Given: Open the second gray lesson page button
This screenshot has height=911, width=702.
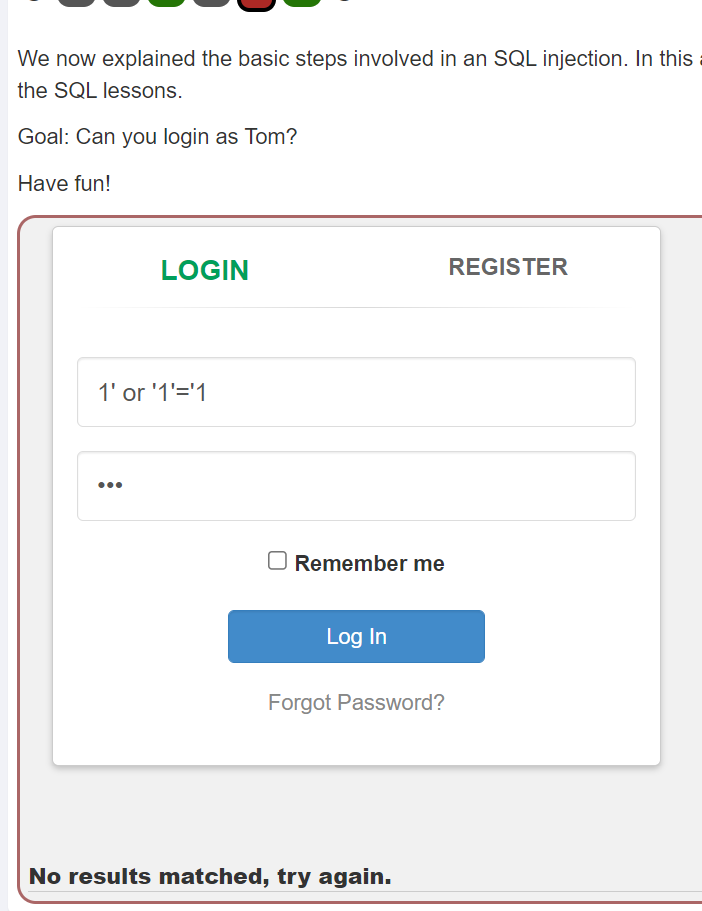Looking at the screenshot, I should [x=121, y=2].
